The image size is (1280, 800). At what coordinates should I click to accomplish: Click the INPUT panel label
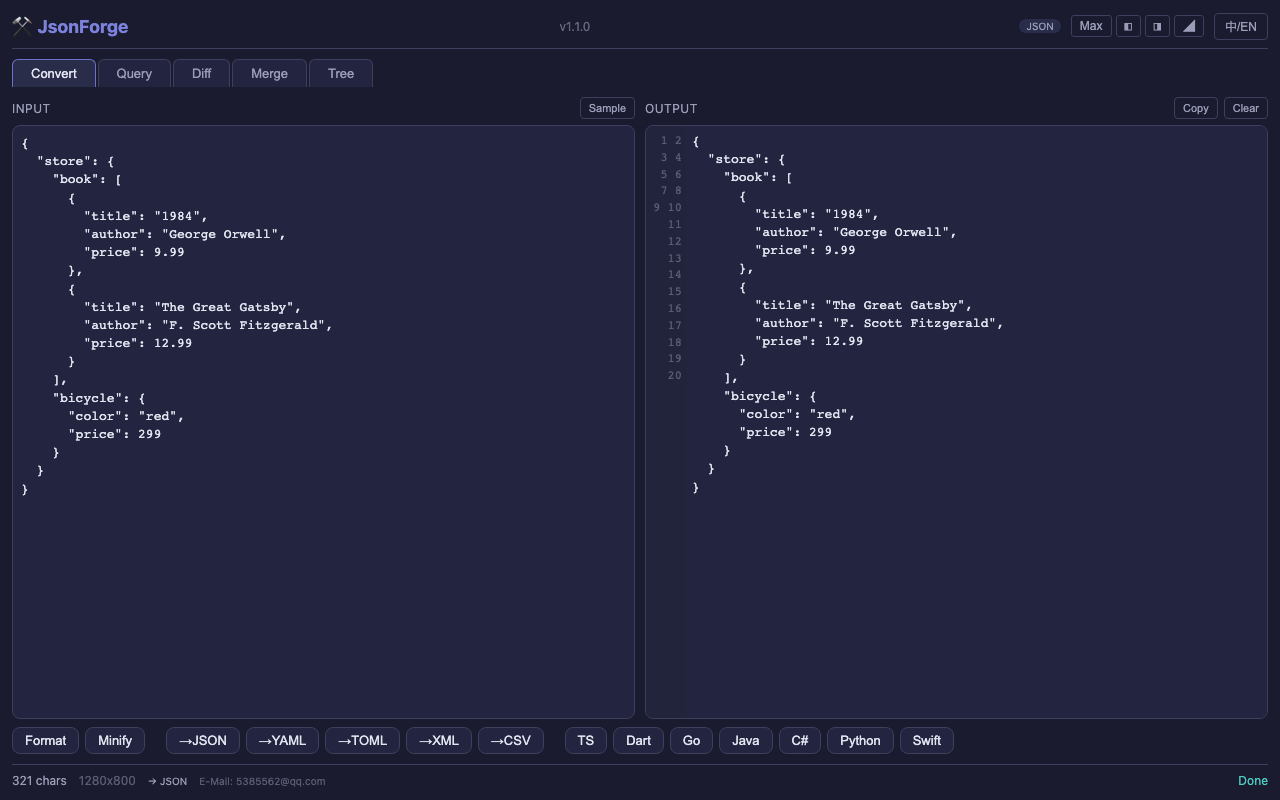click(x=31, y=108)
